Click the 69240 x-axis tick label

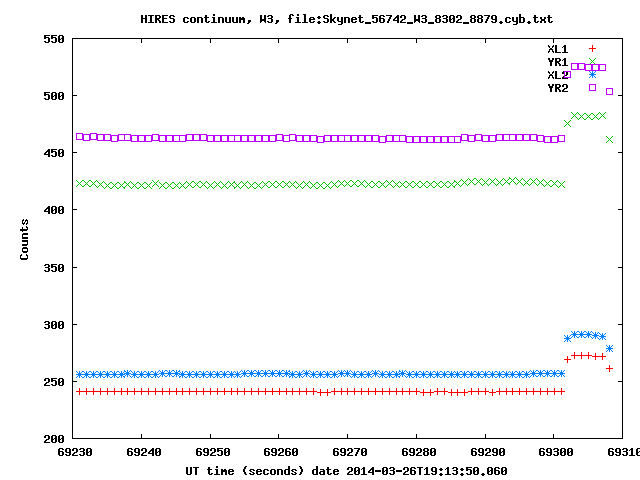click(144, 452)
